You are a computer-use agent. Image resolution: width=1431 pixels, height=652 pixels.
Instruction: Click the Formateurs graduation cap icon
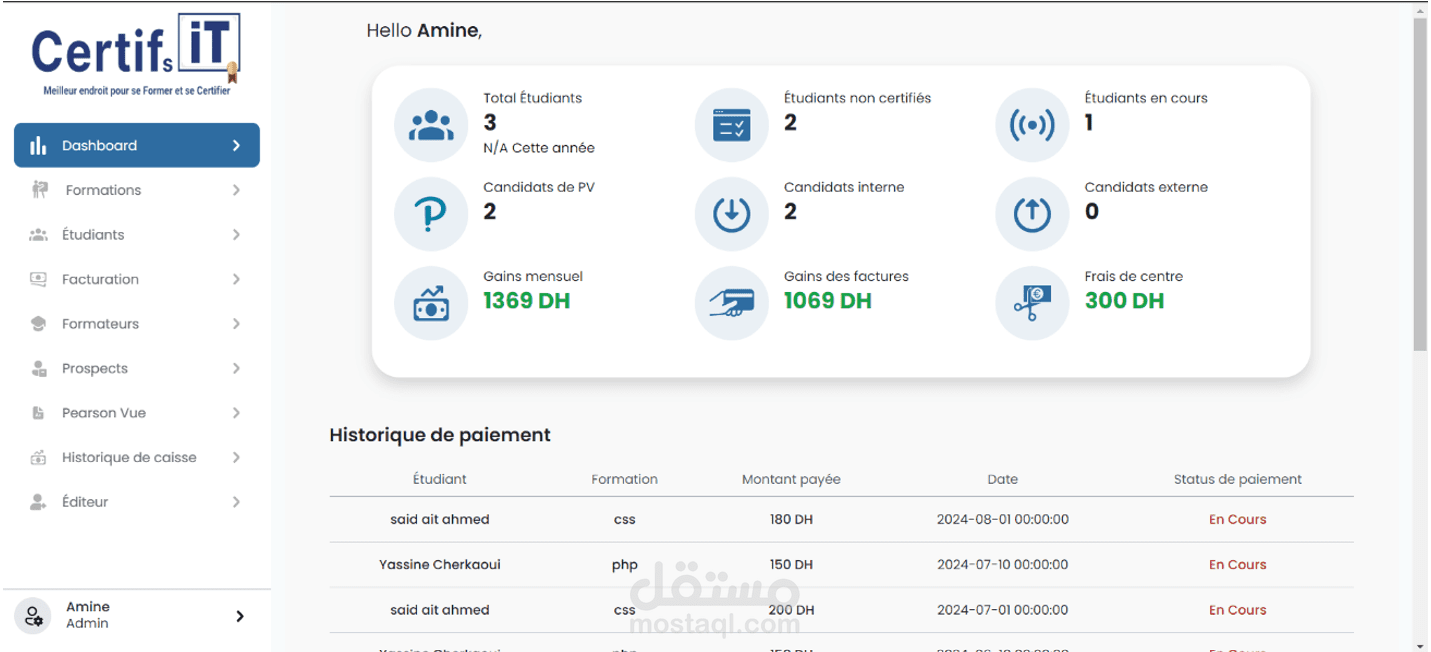(38, 324)
